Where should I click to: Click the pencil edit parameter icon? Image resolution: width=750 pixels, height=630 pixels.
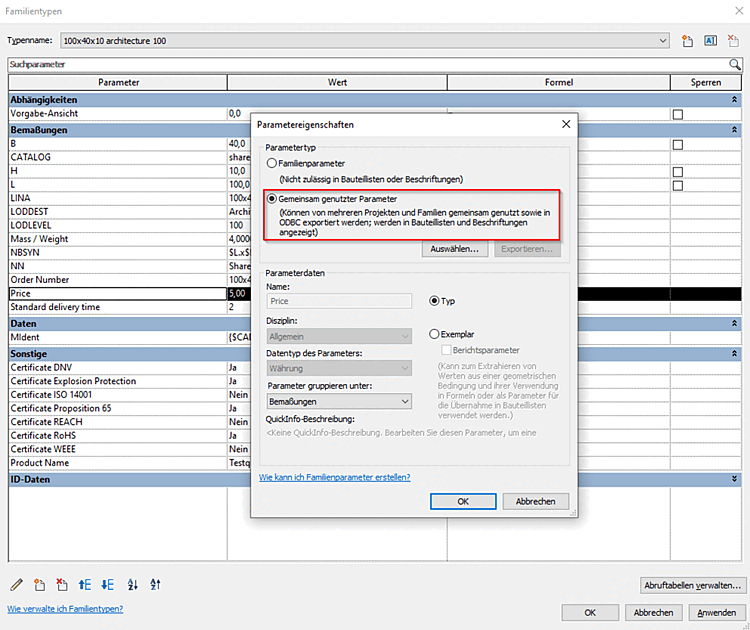click(x=16, y=584)
